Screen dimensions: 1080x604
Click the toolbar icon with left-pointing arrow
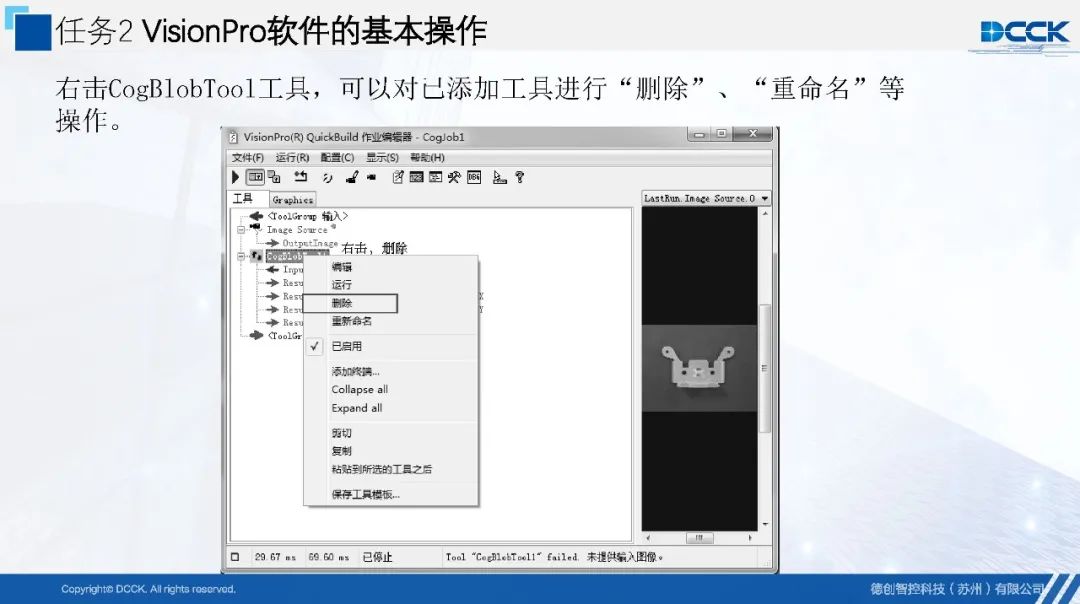pos(300,177)
